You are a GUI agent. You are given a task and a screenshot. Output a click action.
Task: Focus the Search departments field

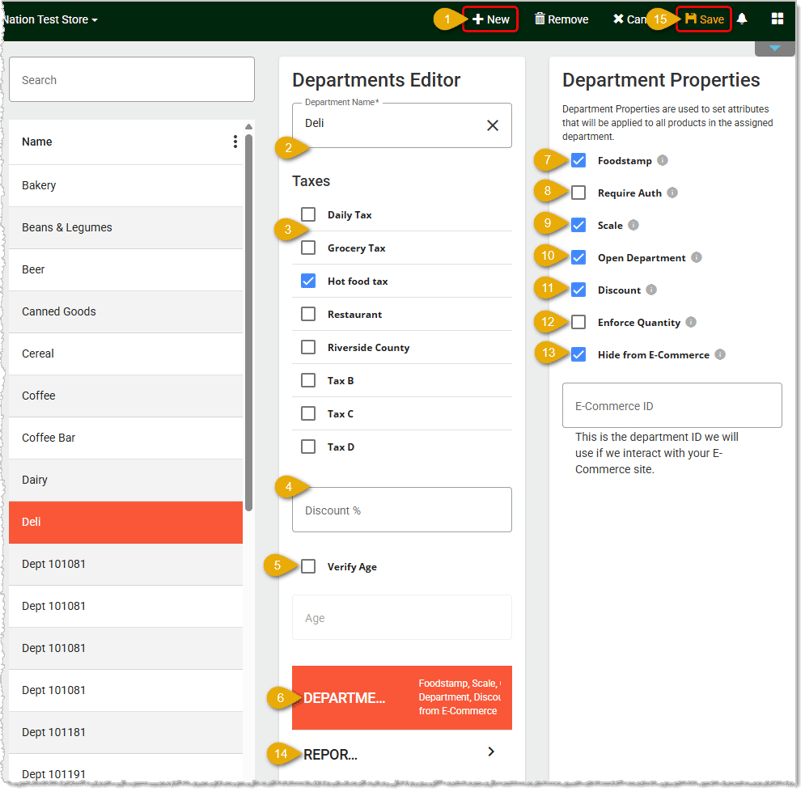point(132,80)
